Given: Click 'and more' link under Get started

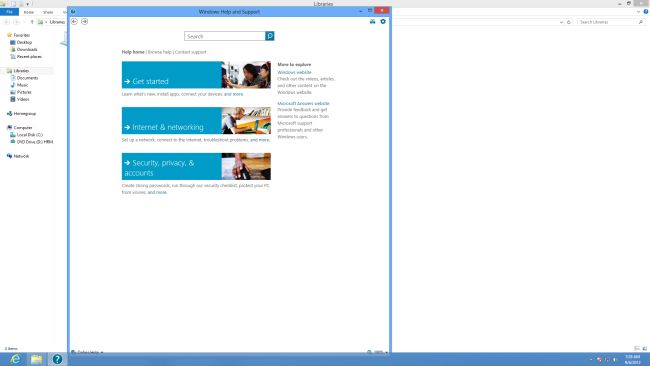Looking at the screenshot, I should tap(233, 95).
